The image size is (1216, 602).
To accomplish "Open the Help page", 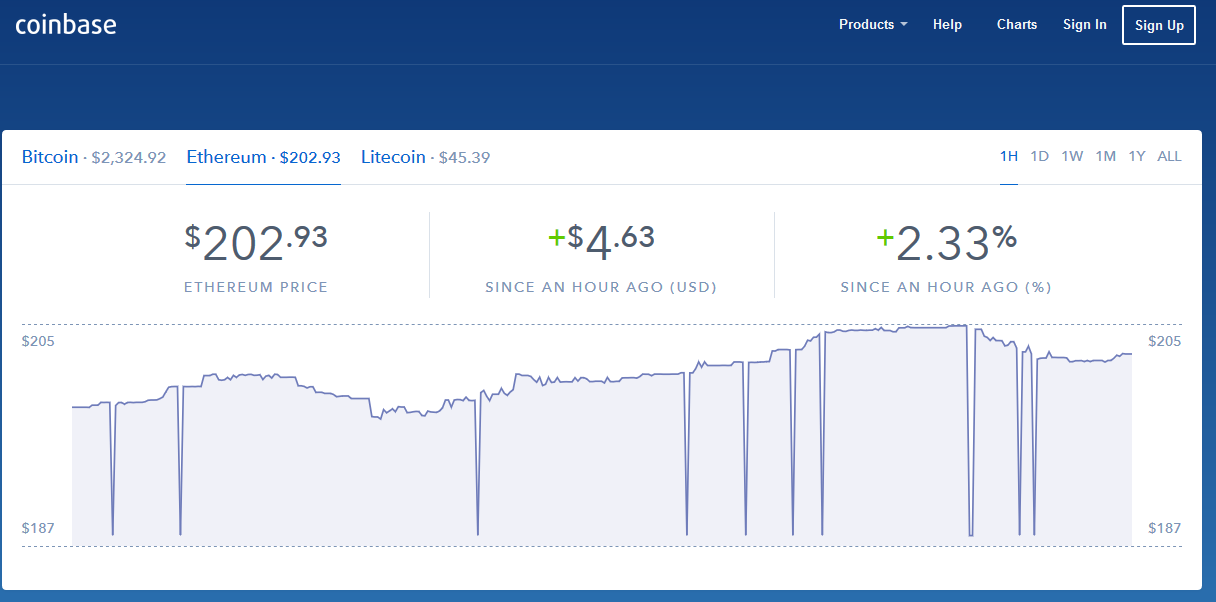I will pos(947,25).
